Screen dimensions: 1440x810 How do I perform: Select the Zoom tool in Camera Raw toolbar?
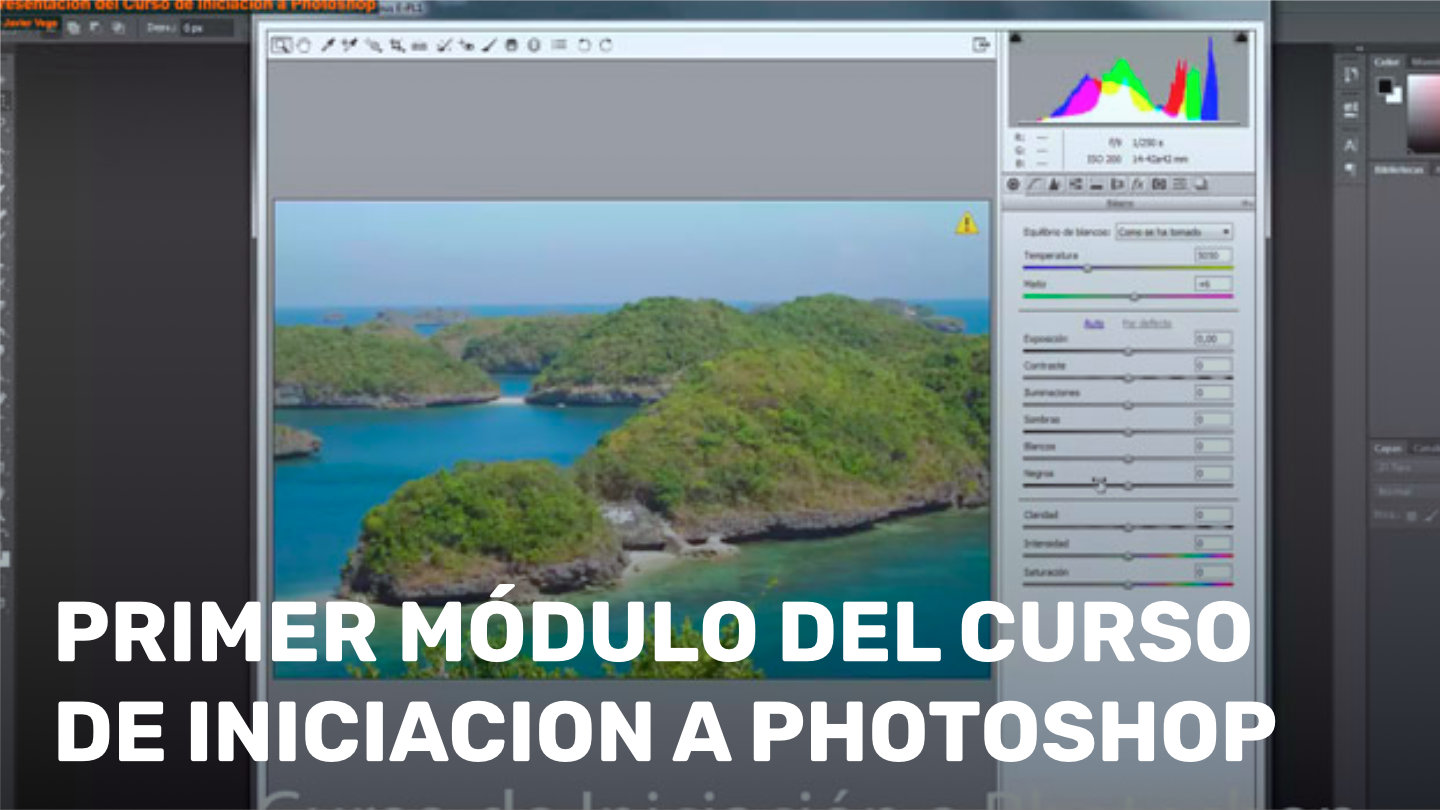click(281, 45)
